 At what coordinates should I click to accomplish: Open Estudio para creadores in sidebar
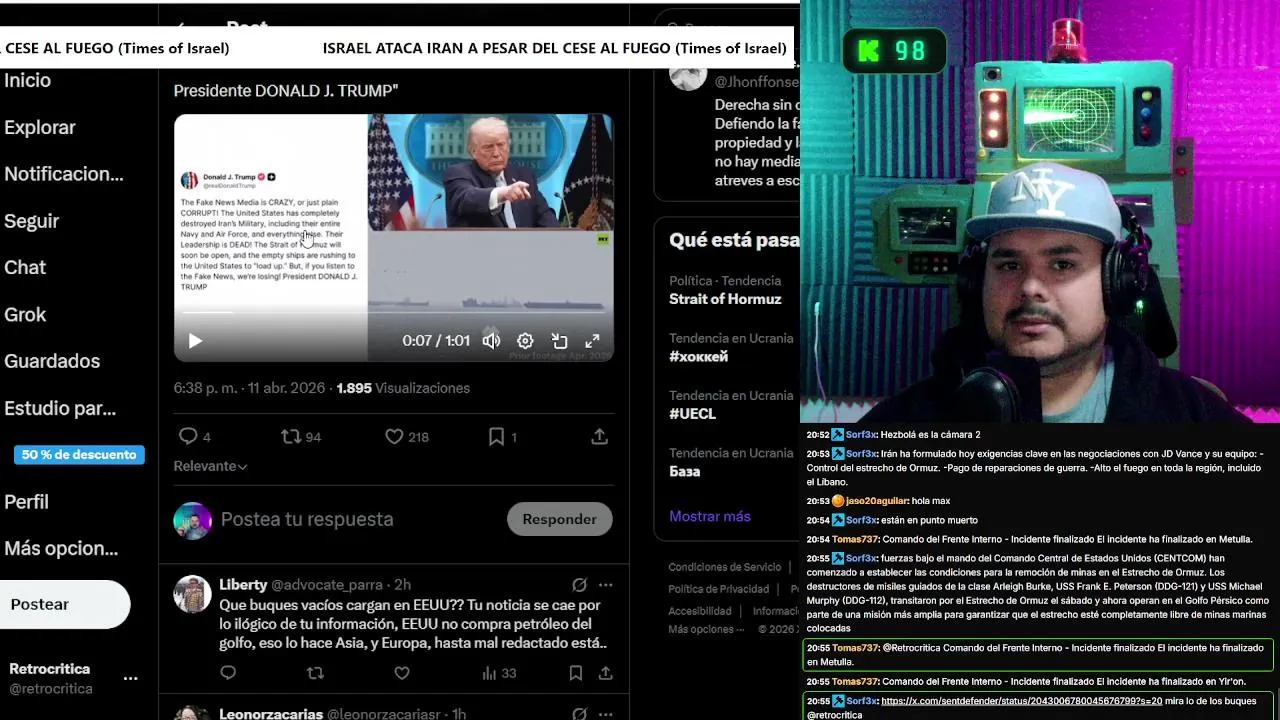60,408
